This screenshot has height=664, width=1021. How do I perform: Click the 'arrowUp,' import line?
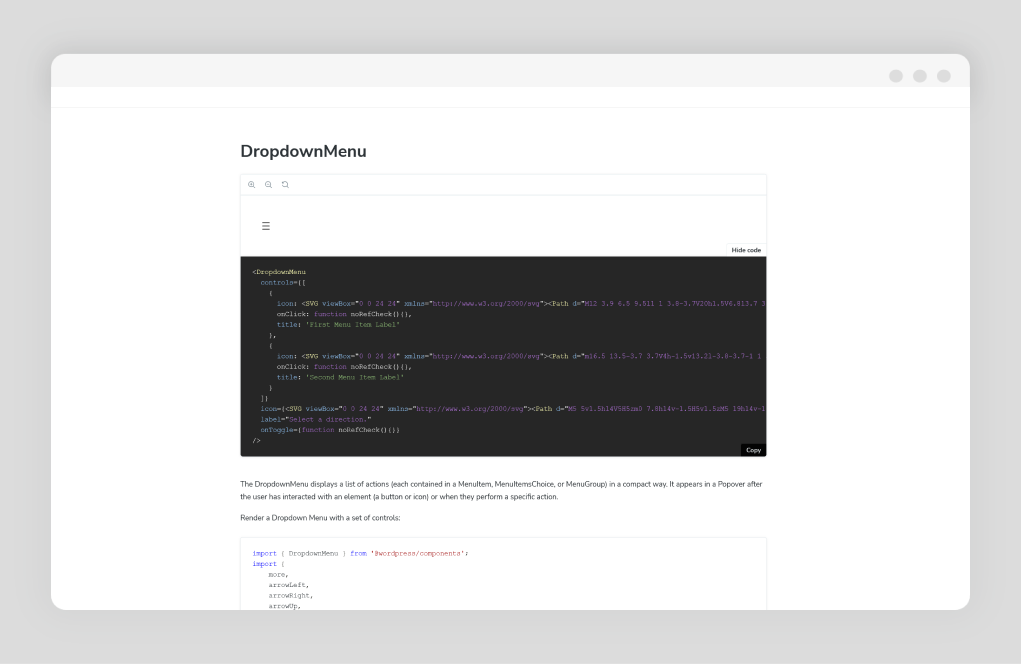(285, 606)
